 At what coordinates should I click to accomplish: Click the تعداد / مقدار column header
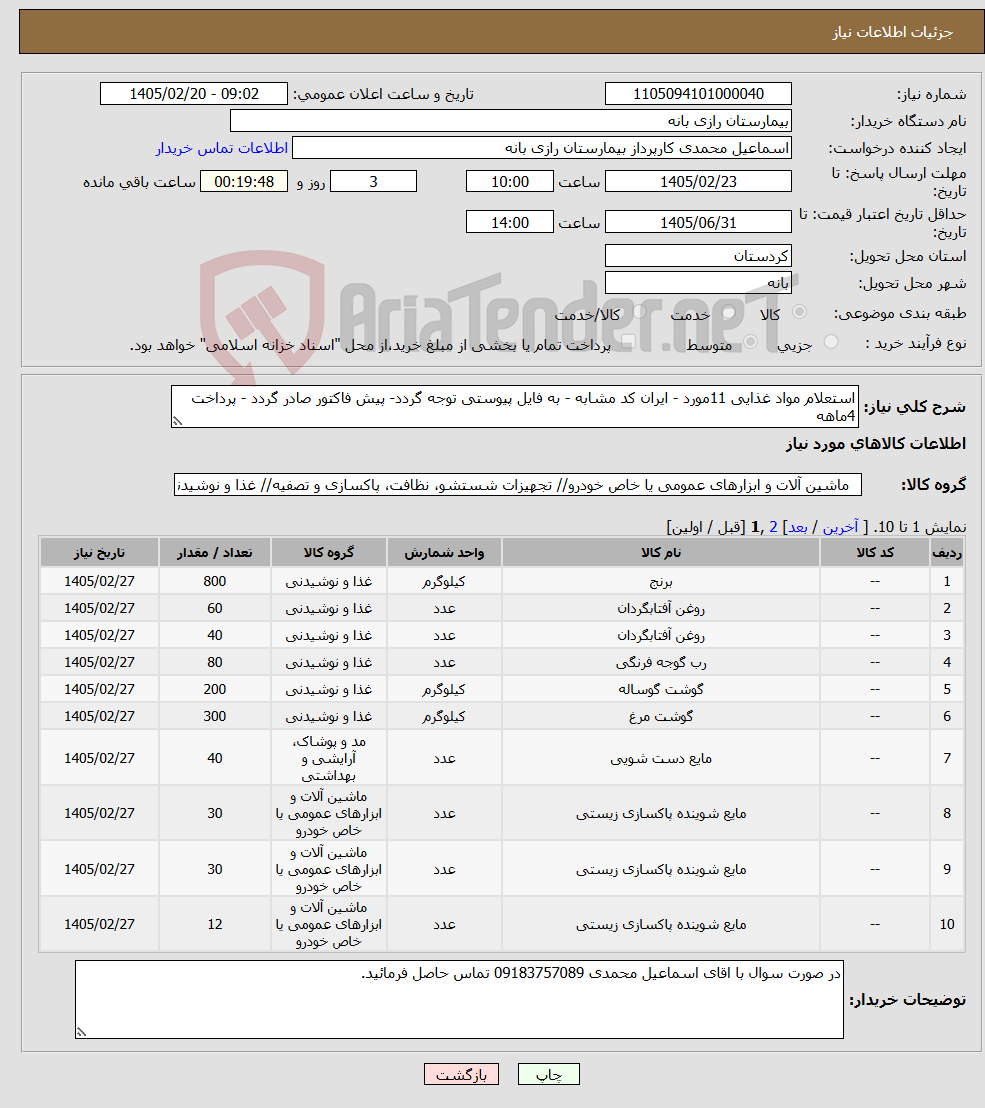pos(215,553)
